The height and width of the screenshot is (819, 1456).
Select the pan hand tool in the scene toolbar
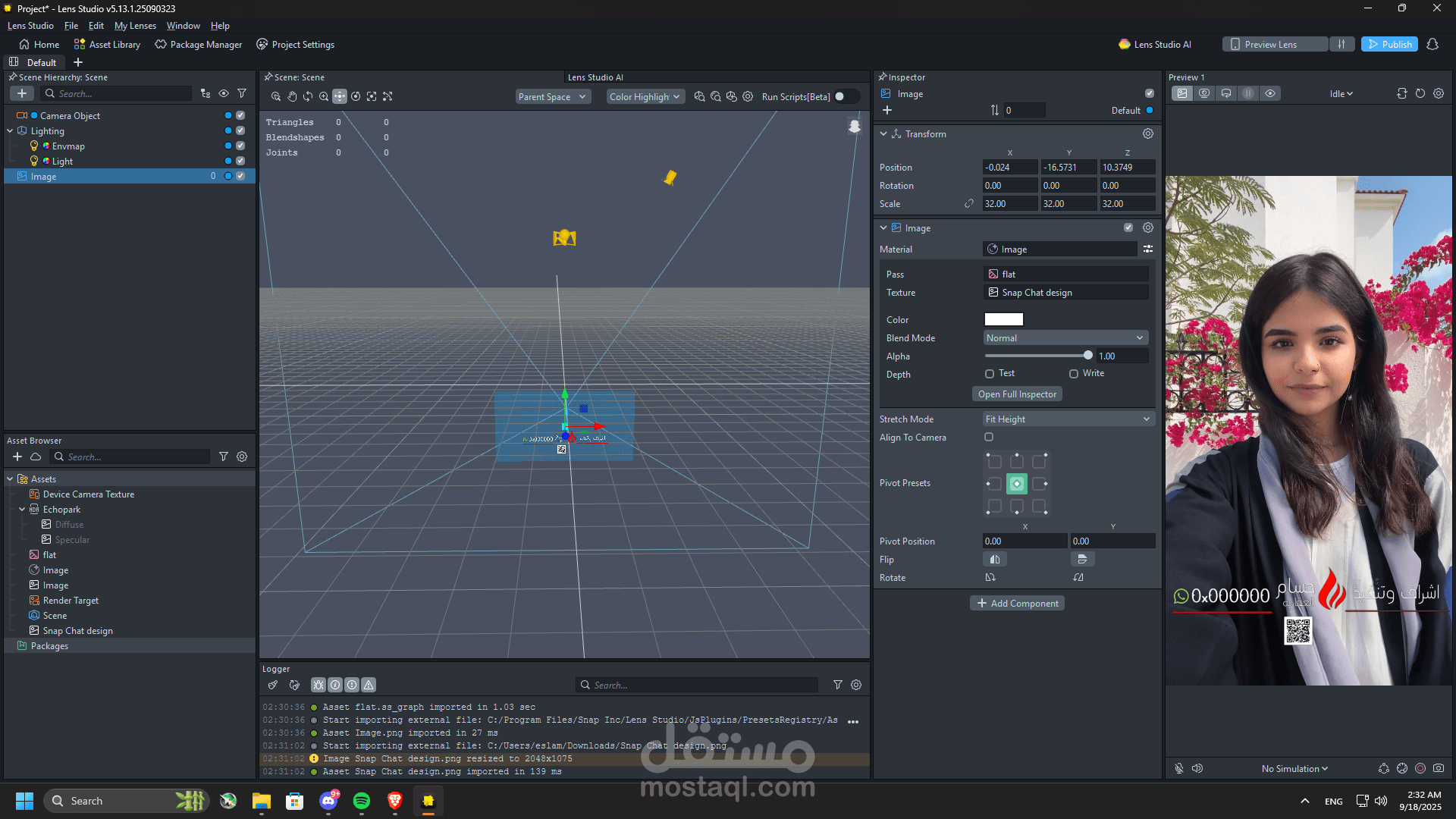pos(292,96)
